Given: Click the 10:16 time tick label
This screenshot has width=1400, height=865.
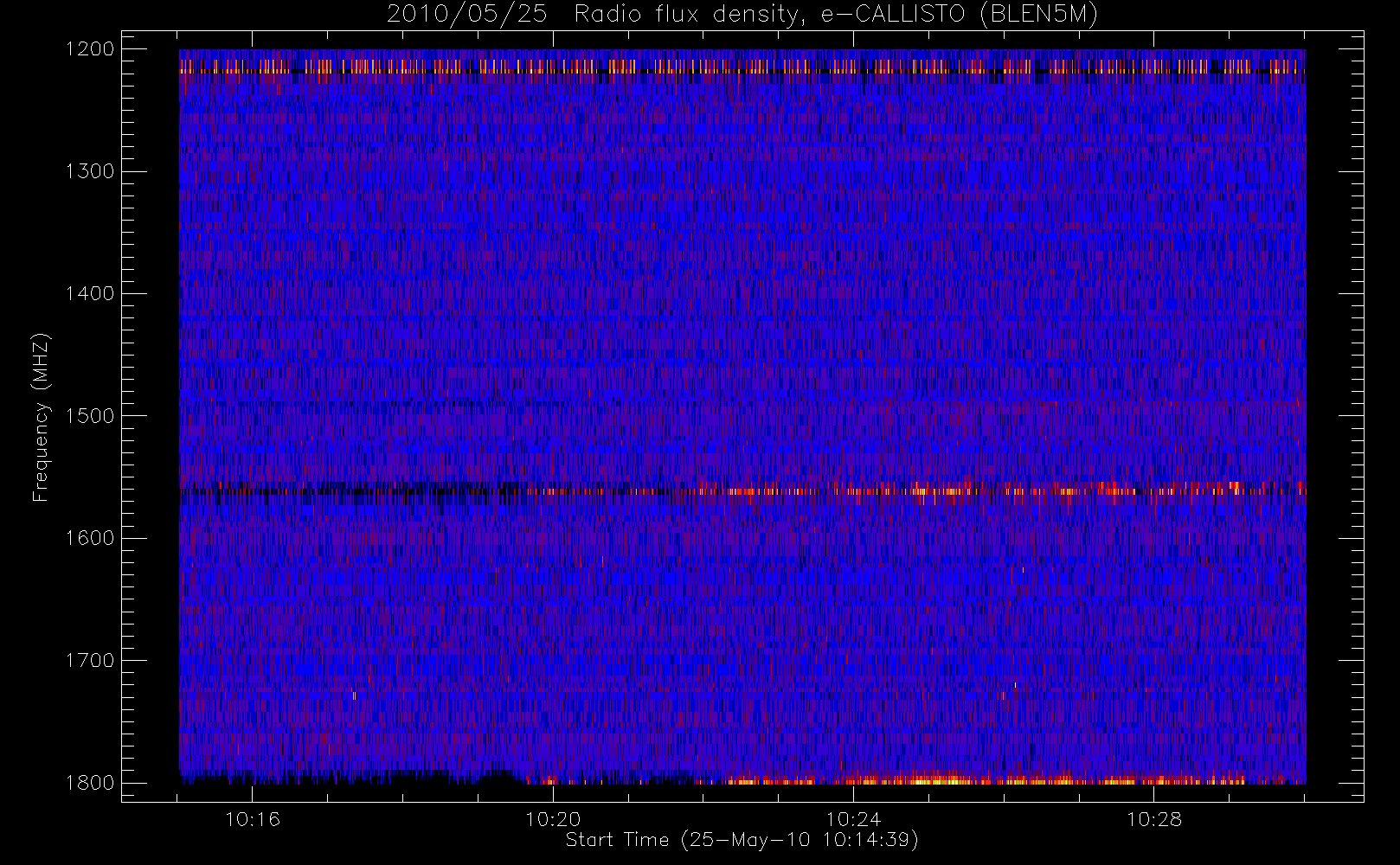Looking at the screenshot, I should tap(253, 819).
